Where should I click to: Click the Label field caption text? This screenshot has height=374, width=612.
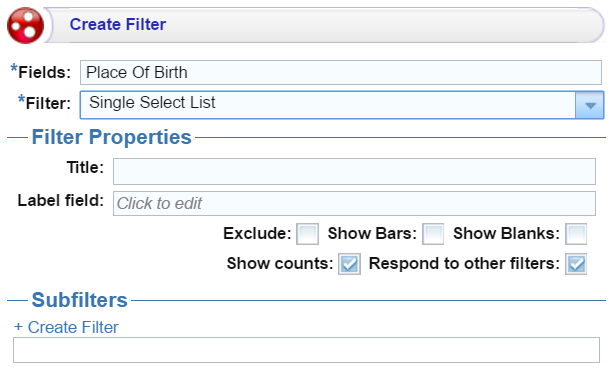61,201
